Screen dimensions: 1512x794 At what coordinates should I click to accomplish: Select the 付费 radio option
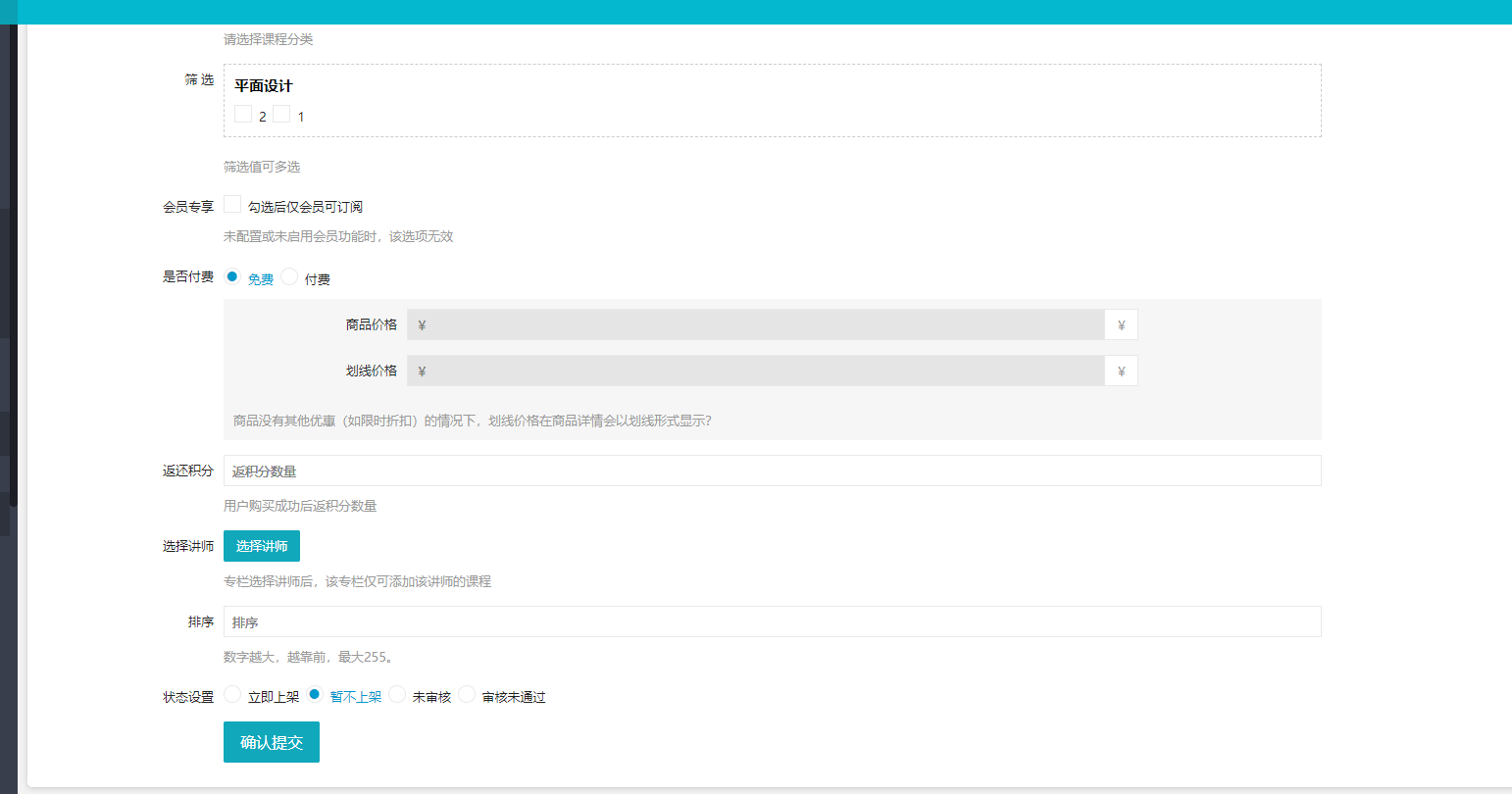coord(289,276)
